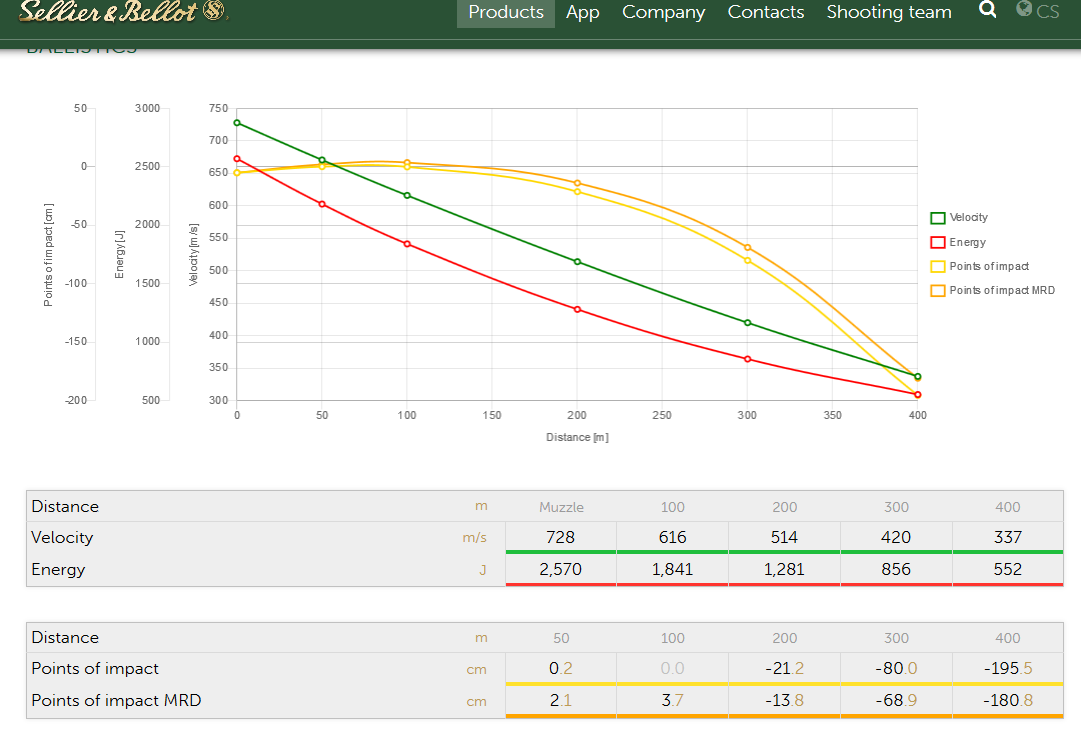Go to the Company menu item

click(x=663, y=13)
